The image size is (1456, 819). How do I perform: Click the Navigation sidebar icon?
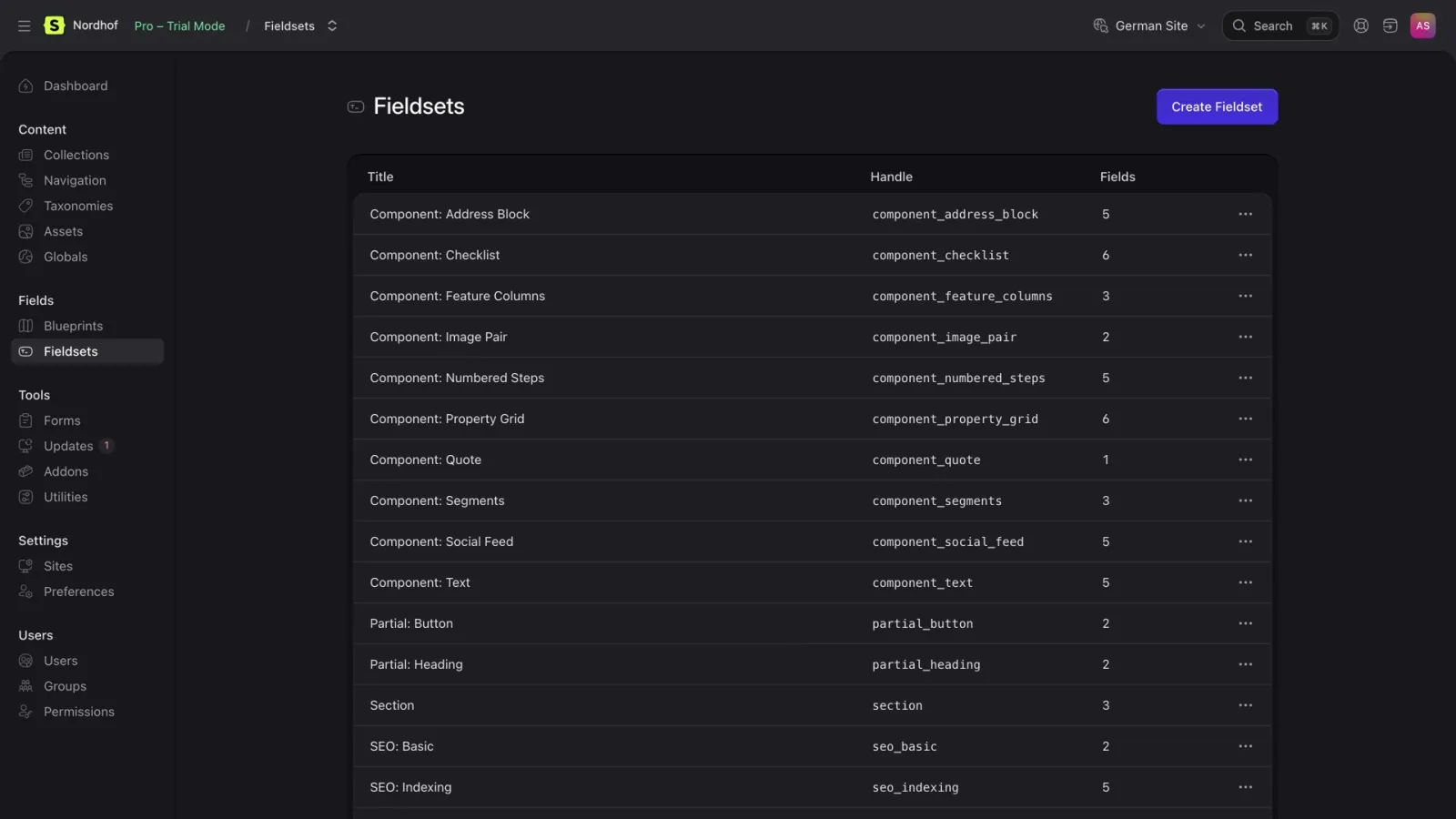pos(25,180)
